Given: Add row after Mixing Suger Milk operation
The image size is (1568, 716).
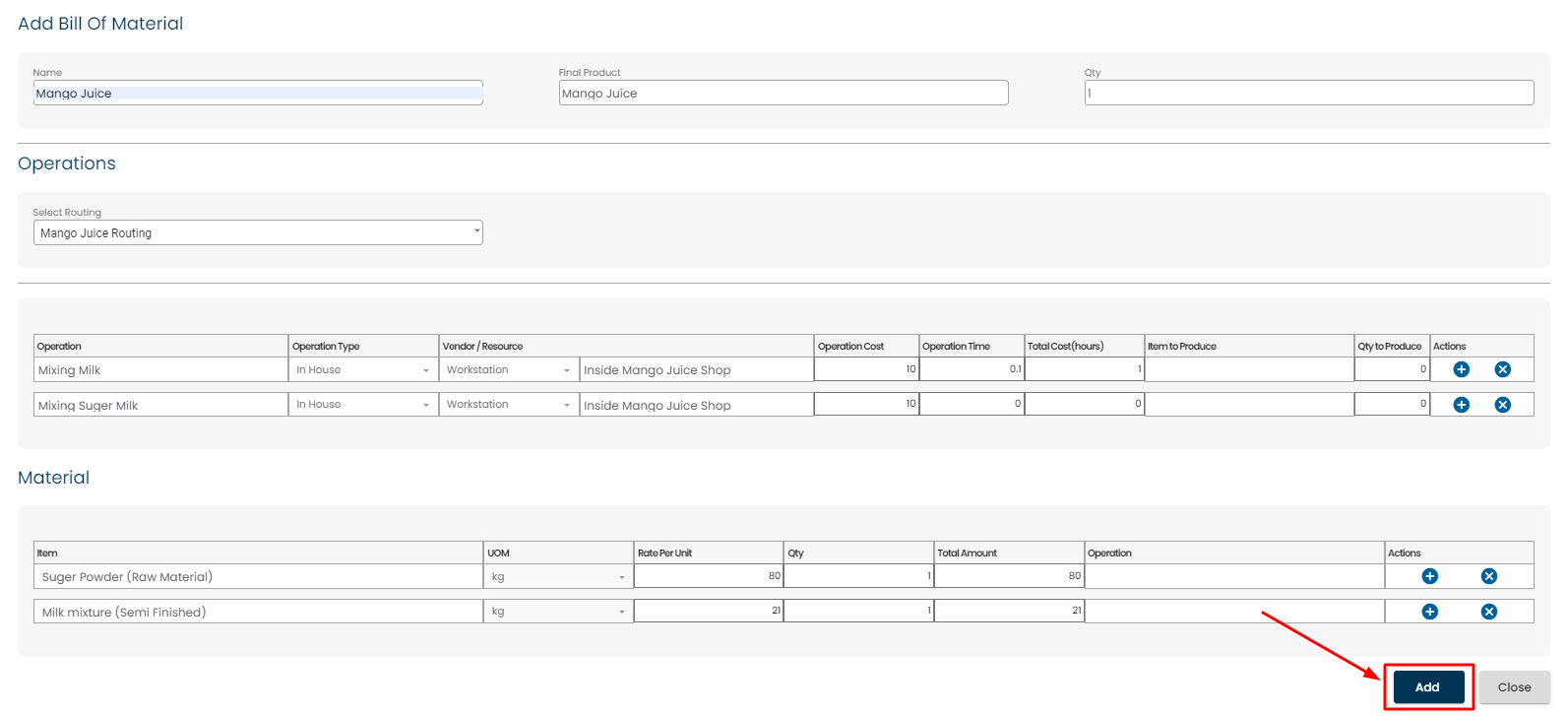Looking at the screenshot, I should click(x=1461, y=405).
